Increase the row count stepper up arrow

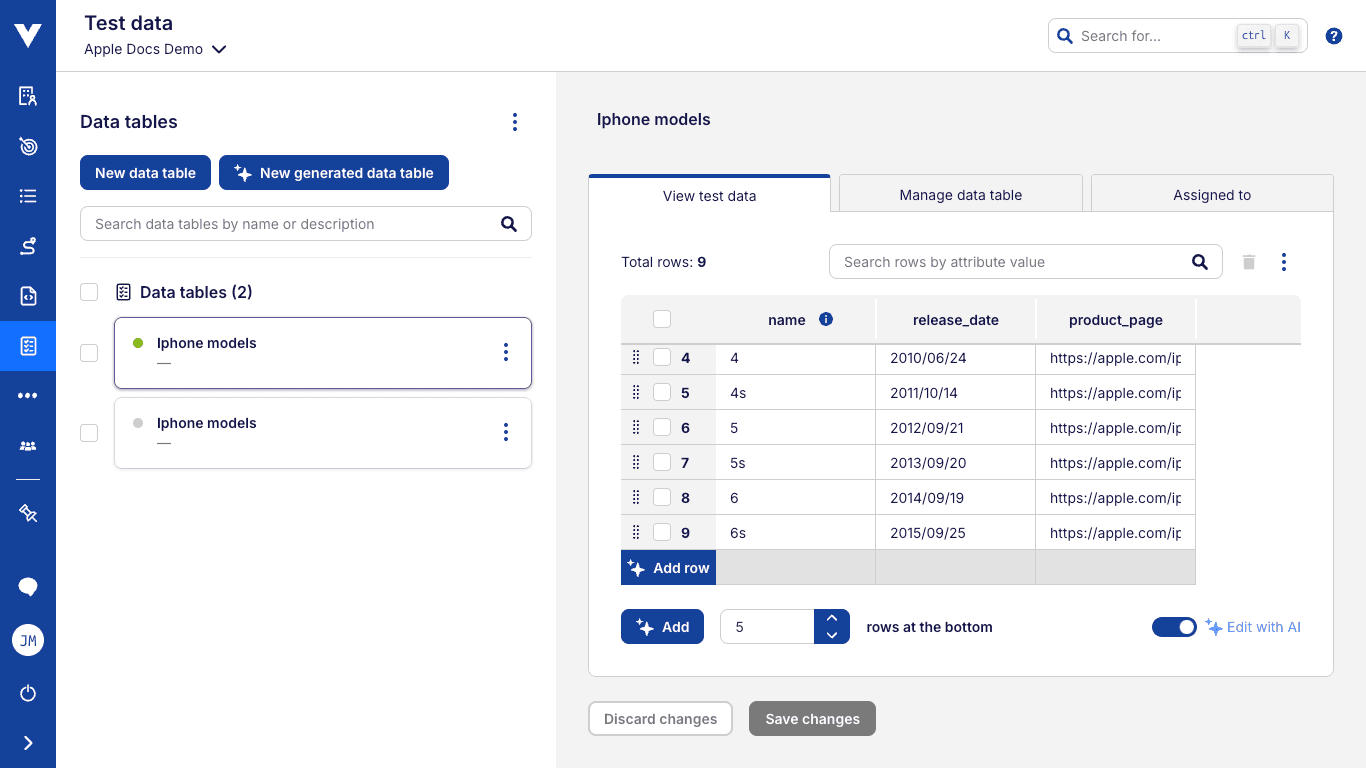(x=832, y=618)
